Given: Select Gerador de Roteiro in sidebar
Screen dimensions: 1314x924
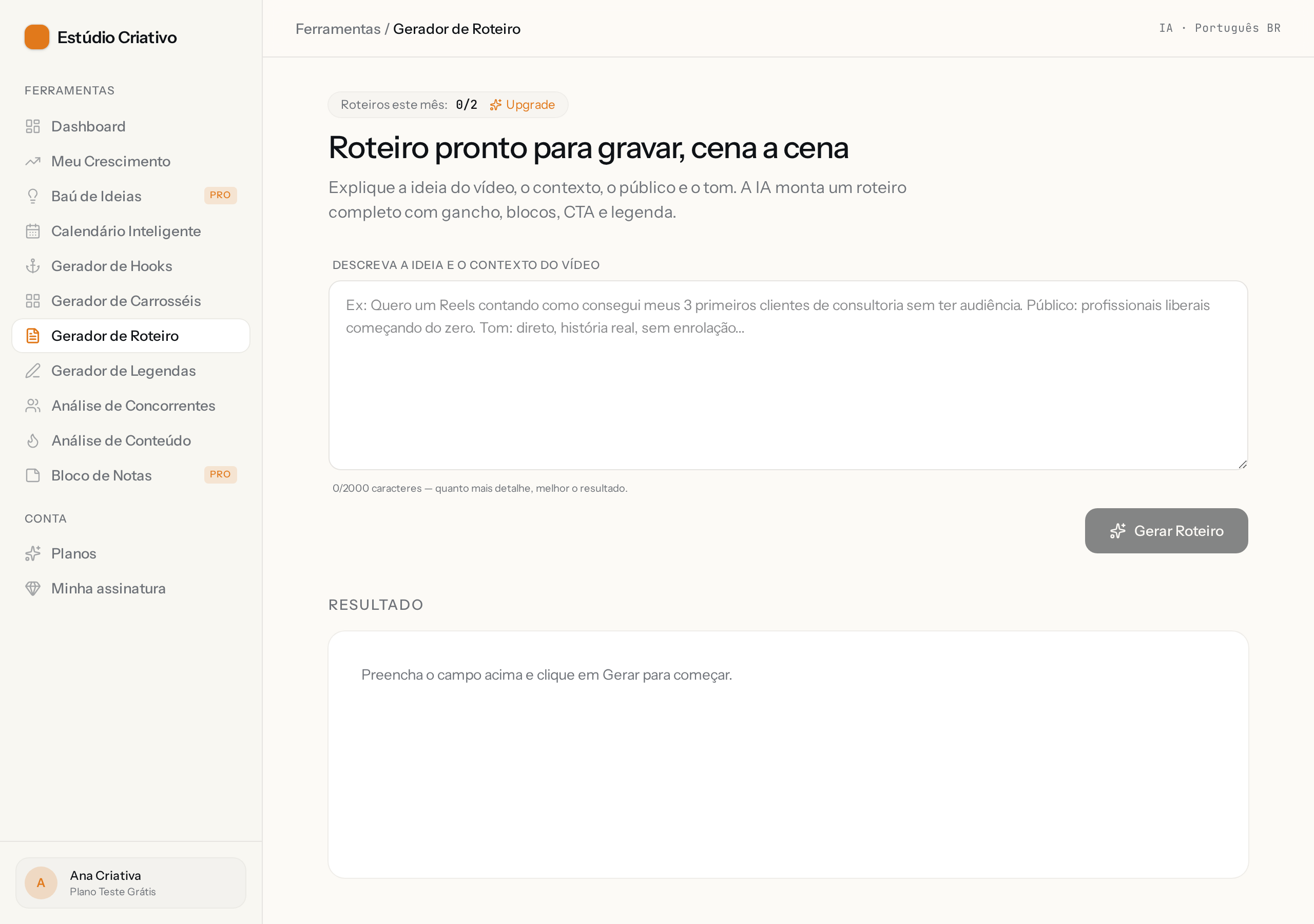Looking at the screenshot, I should (x=131, y=336).
